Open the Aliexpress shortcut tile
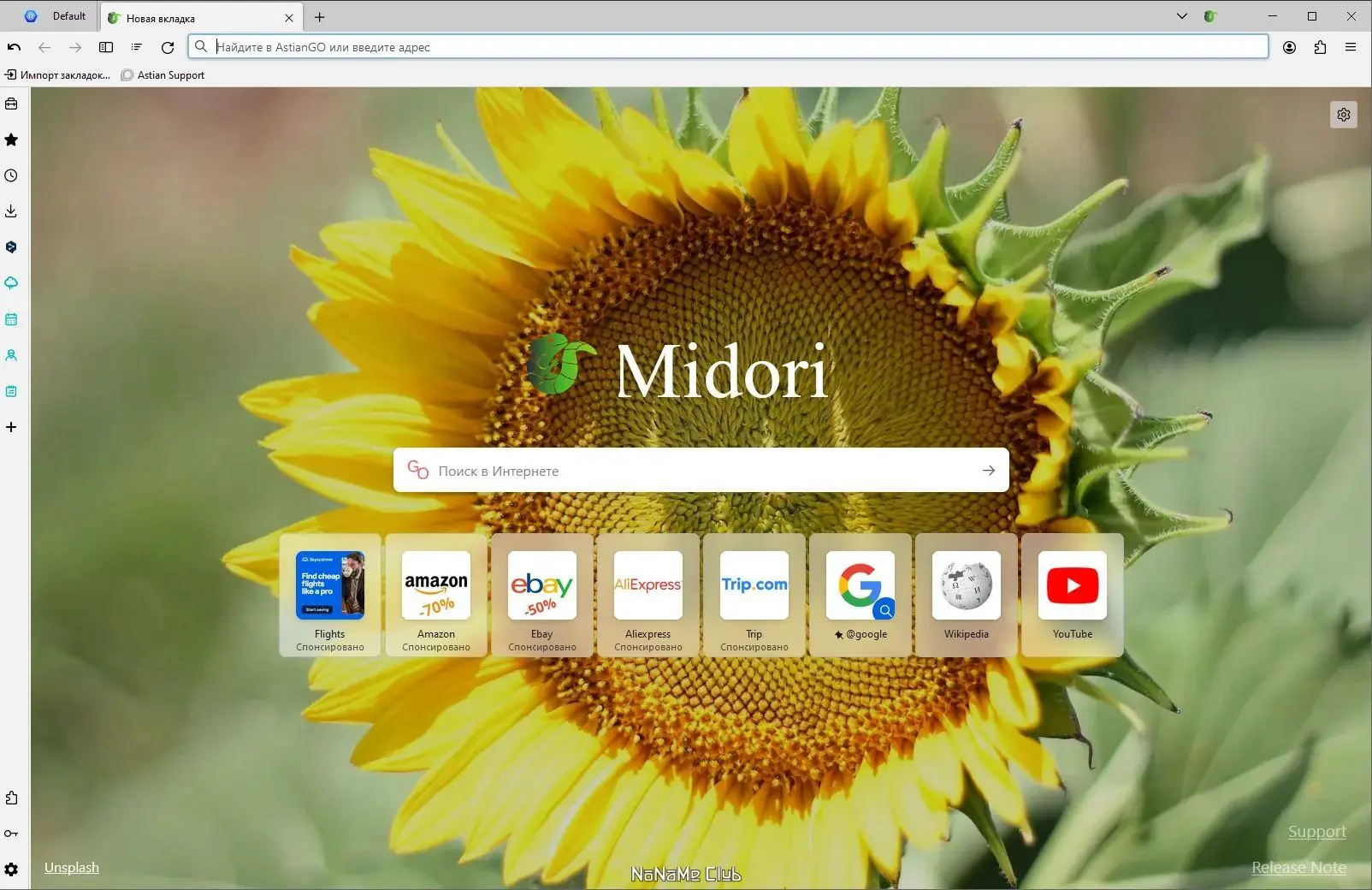The image size is (1372, 890). pyautogui.click(x=648, y=596)
